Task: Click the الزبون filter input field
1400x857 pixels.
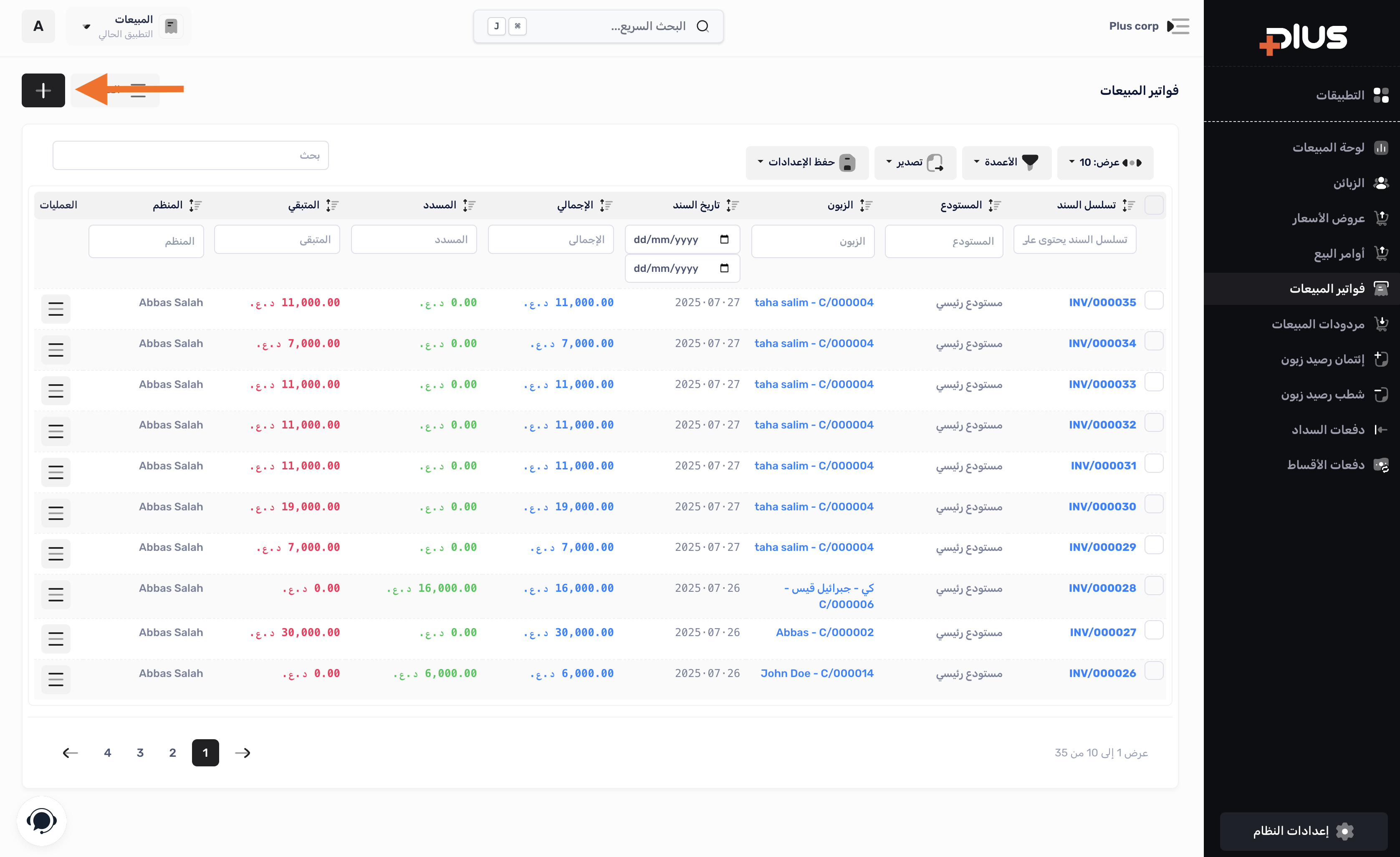Action: (x=813, y=241)
